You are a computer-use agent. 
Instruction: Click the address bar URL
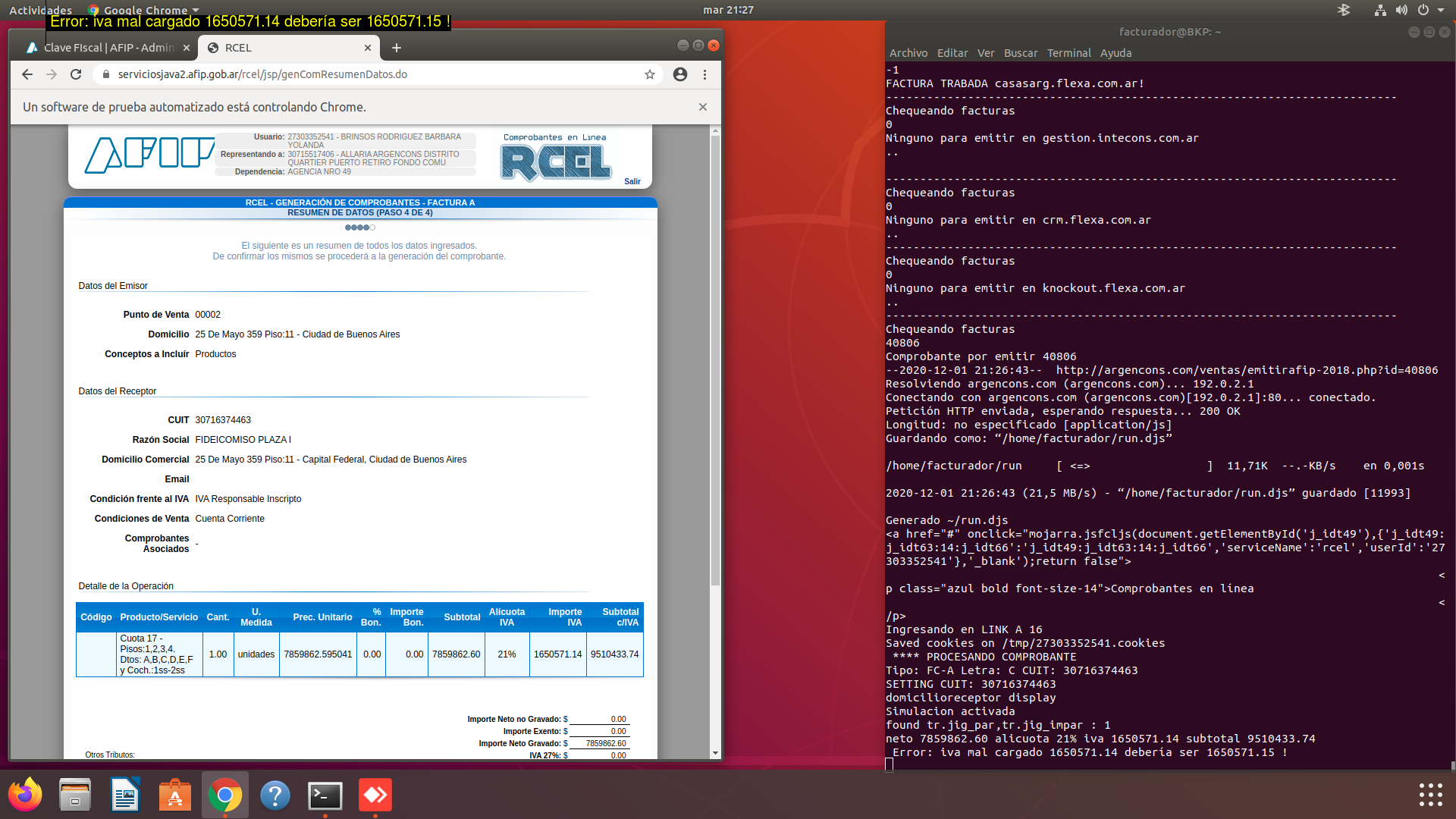coord(262,74)
